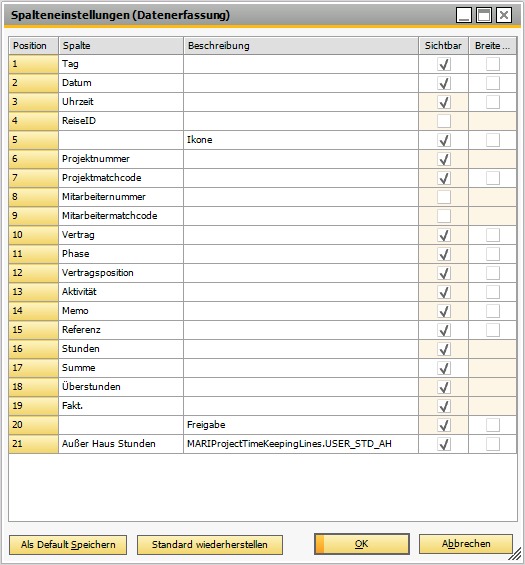Toggle Sichtbar for Referenz row
The height and width of the screenshot is (565, 525).
point(444,330)
